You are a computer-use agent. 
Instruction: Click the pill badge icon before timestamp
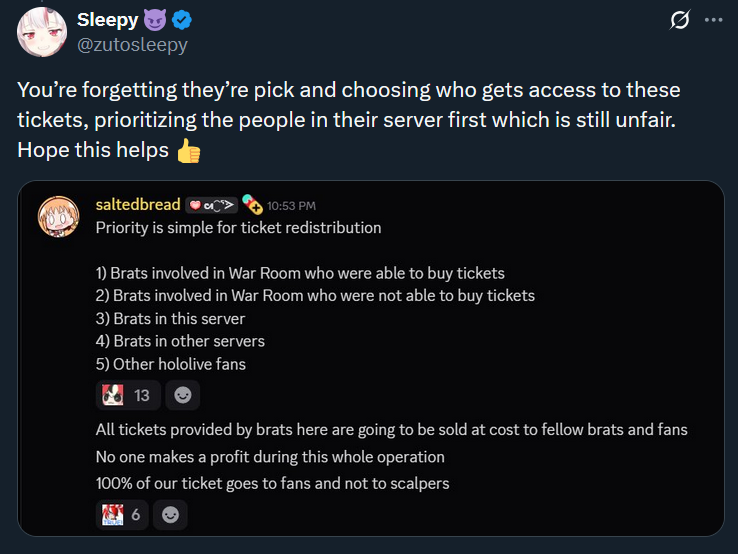click(252, 204)
